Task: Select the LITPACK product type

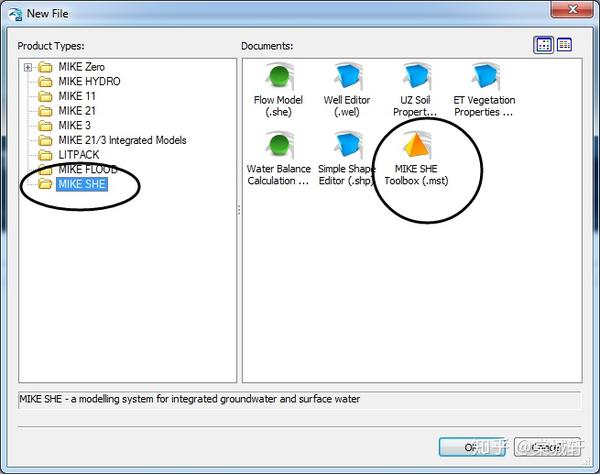Action: coord(79,155)
